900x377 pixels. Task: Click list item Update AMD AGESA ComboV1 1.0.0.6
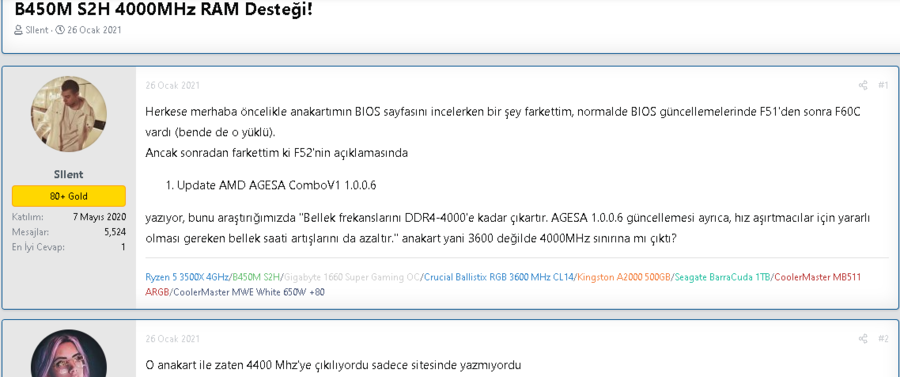[277, 186]
